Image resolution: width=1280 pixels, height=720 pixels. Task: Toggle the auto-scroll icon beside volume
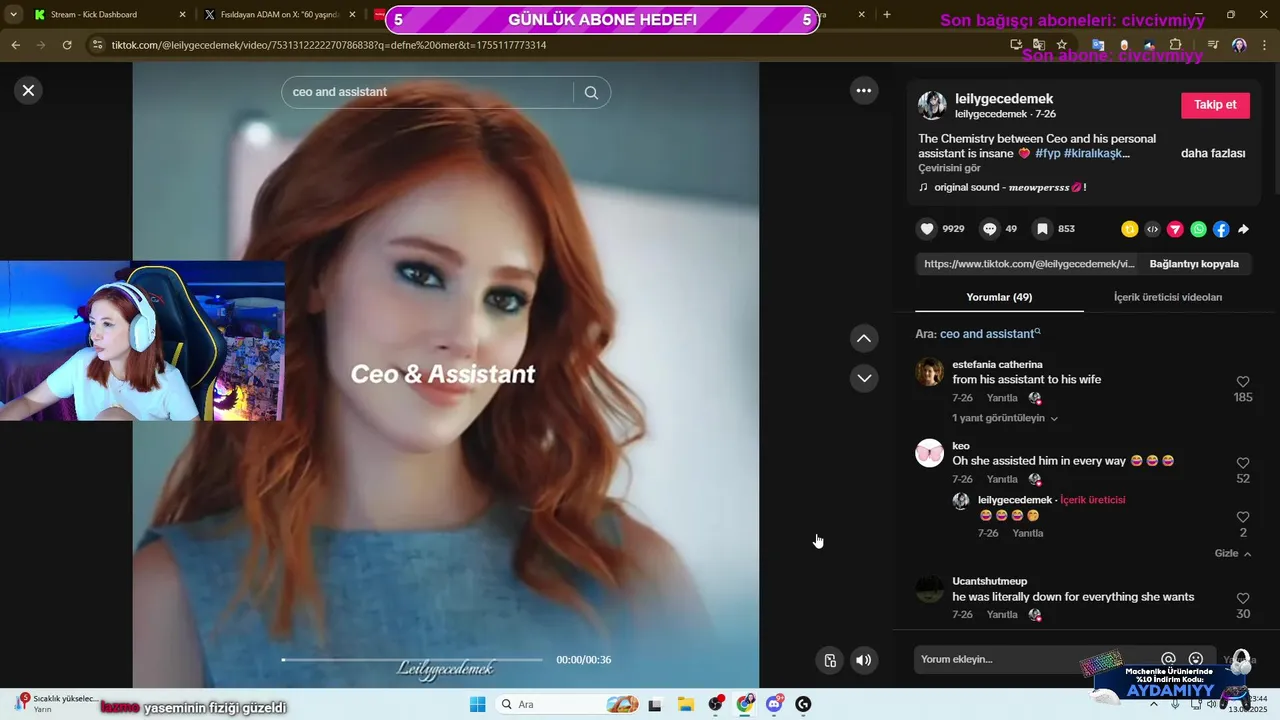830,660
